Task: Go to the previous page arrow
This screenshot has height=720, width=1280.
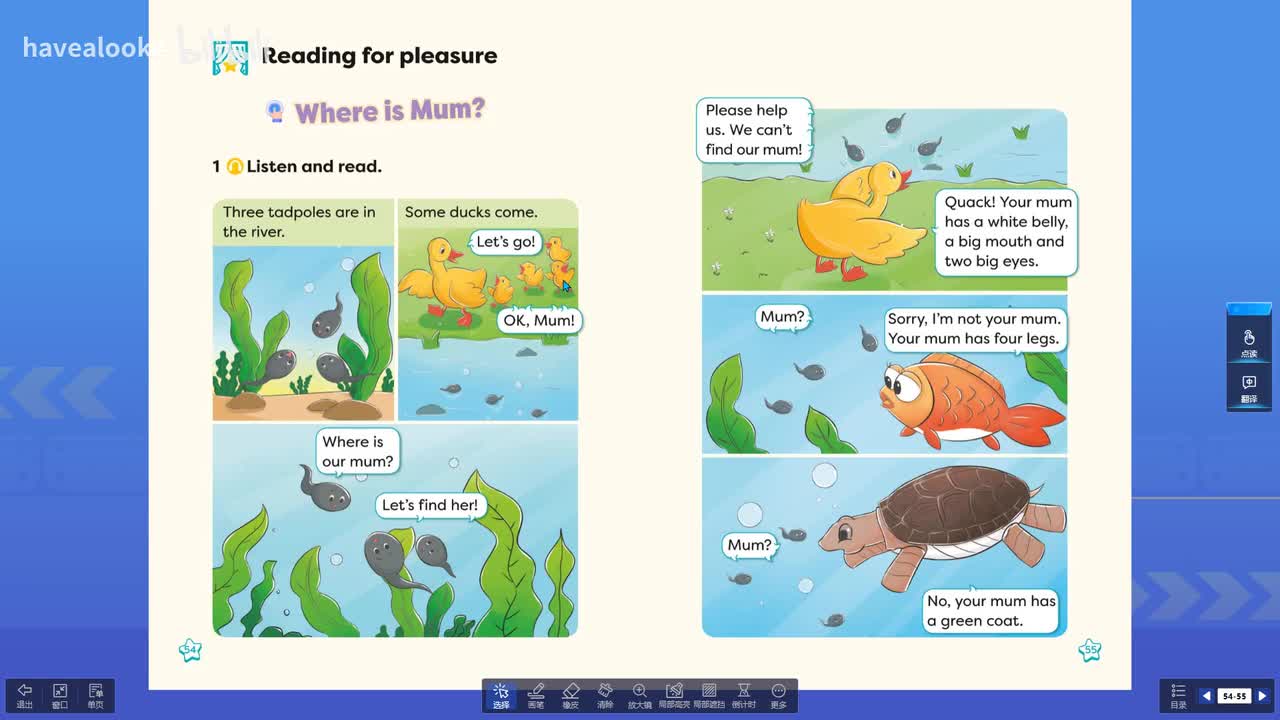Action: pyautogui.click(x=1206, y=696)
